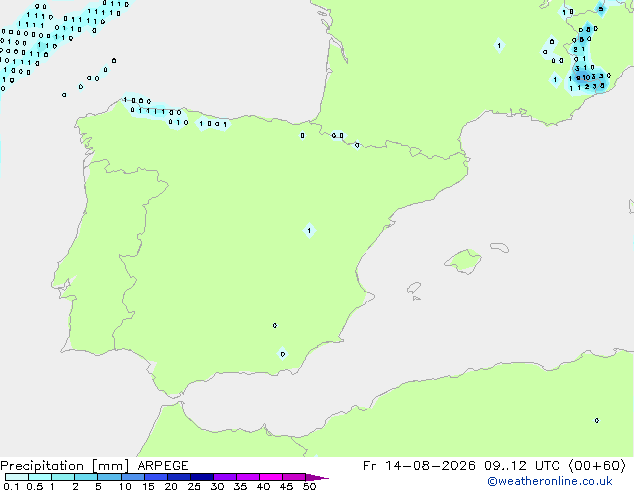Click the 'Fr 14-08-2026' date text
The height and width of the screenshot is (490, 634).
[x=419, y=466]
